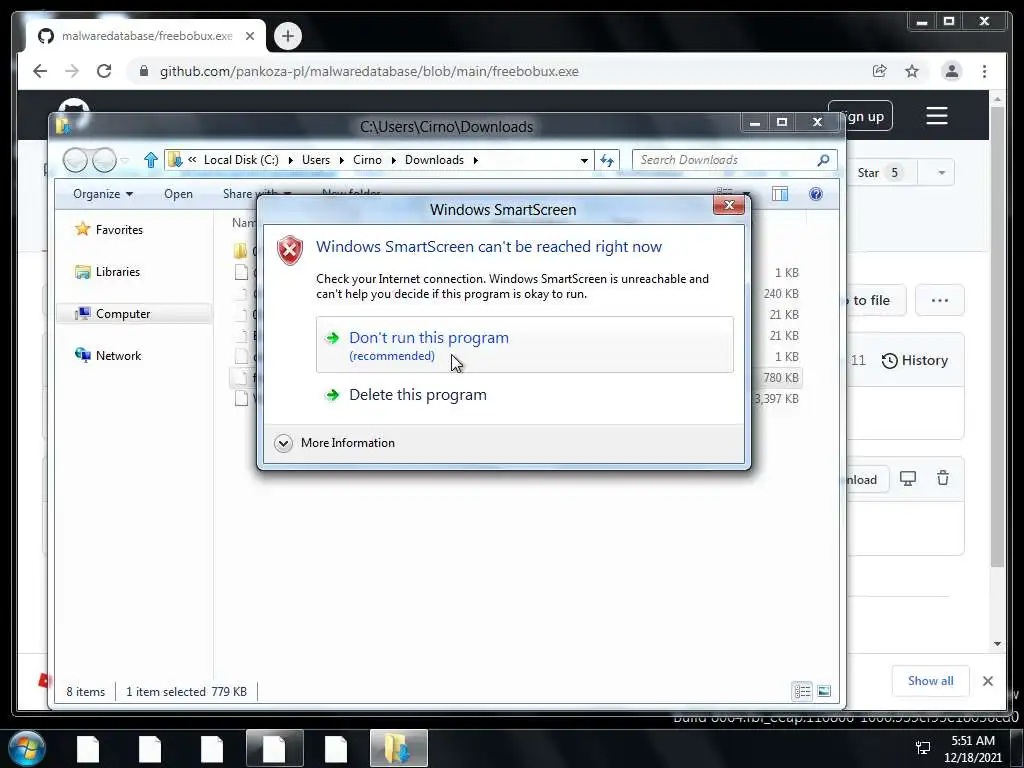Screen dimensions: 1024x768
Task: Open Windows Start button
Action: [26, 748]
